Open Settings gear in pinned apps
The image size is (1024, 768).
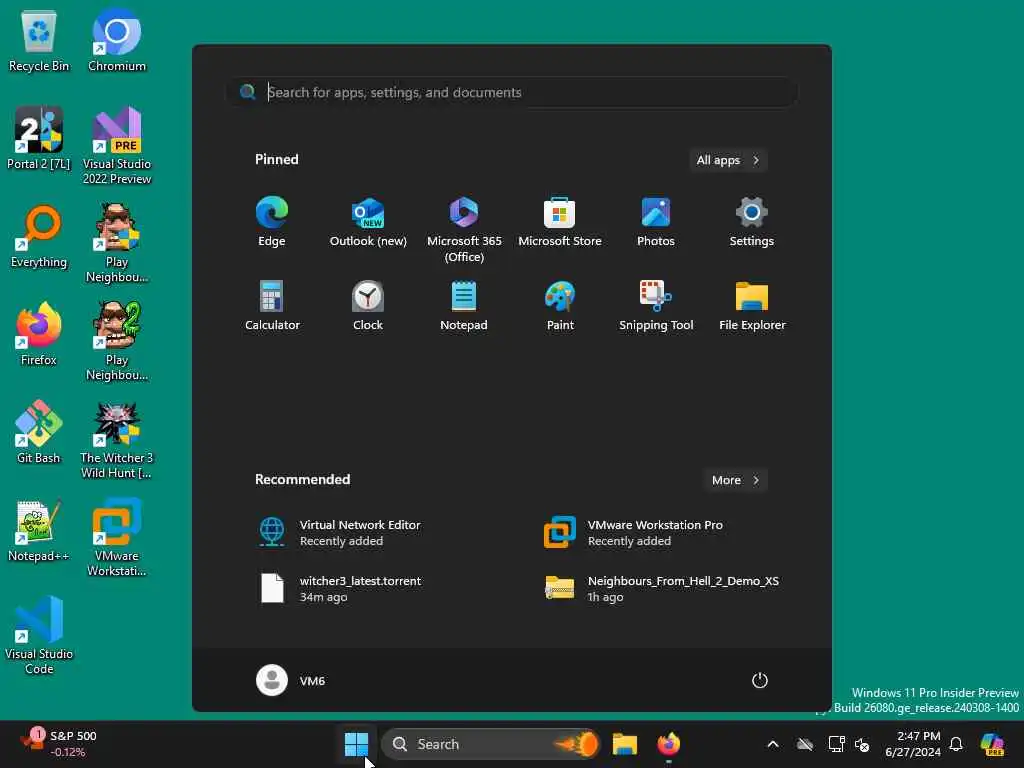(x=752, y=222)
